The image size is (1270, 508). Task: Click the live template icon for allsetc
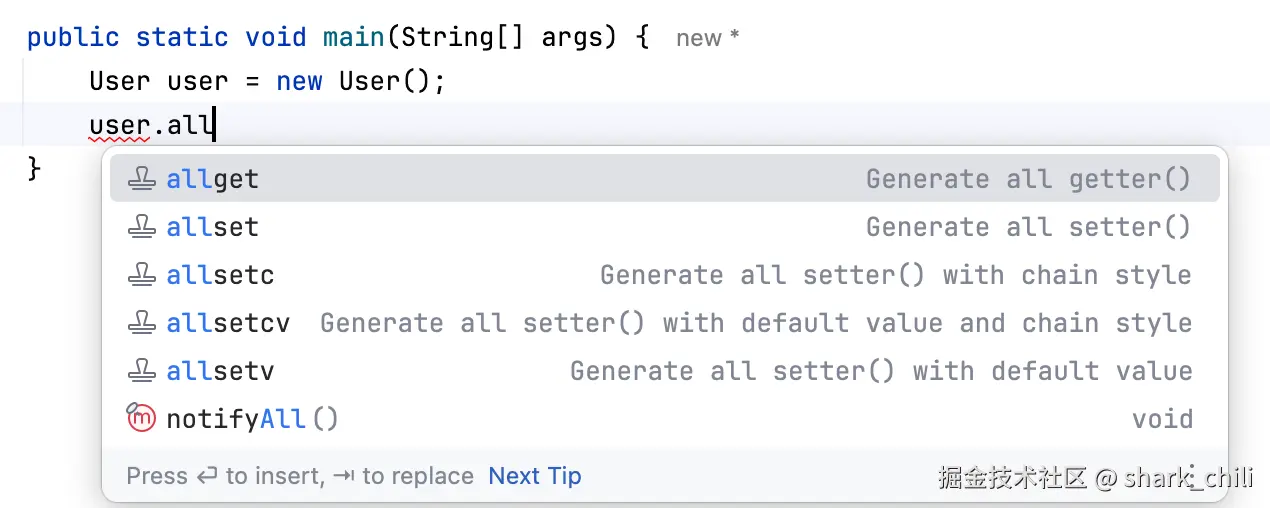click(142, 275)
